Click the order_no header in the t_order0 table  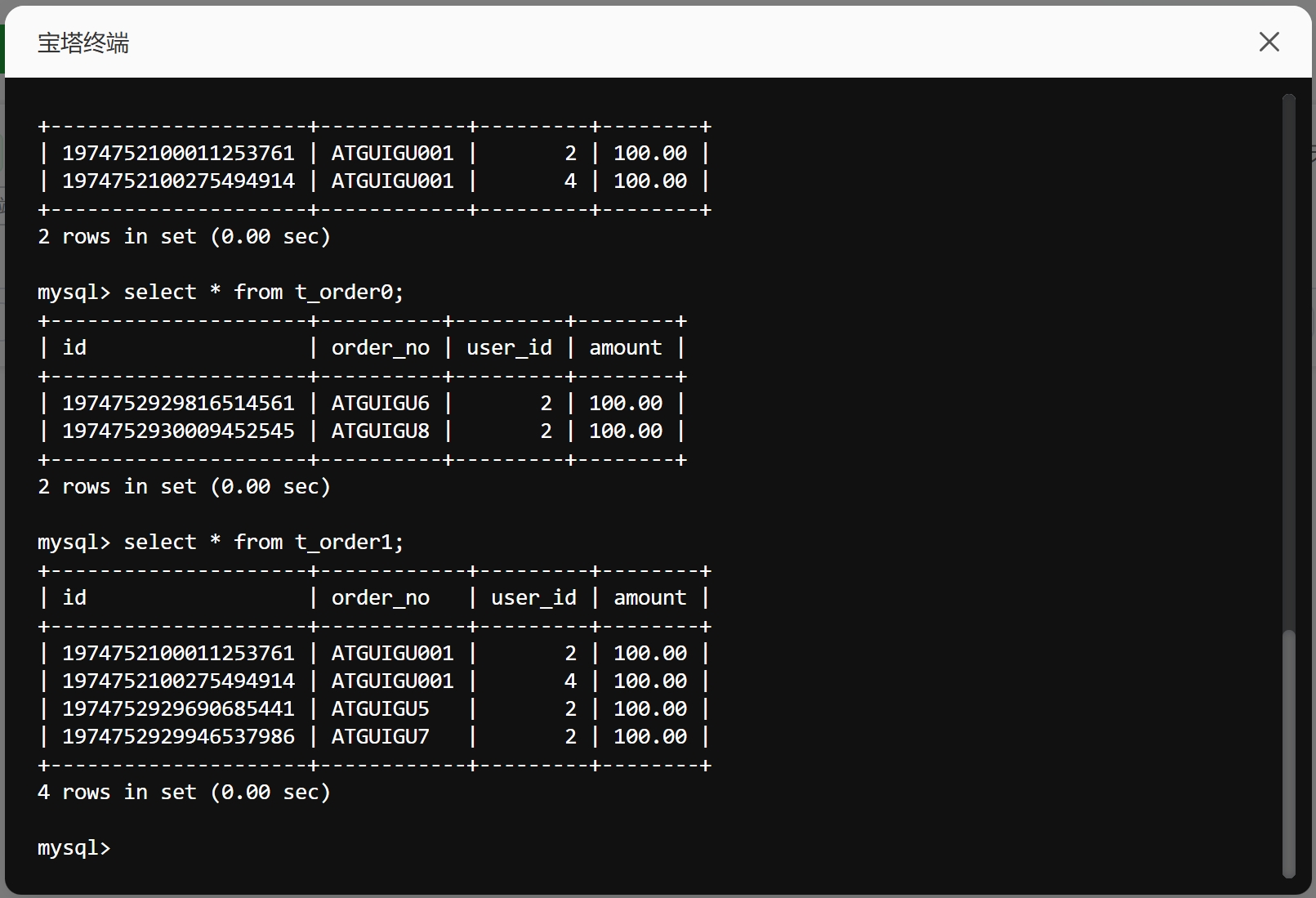[x=380, y=348]
